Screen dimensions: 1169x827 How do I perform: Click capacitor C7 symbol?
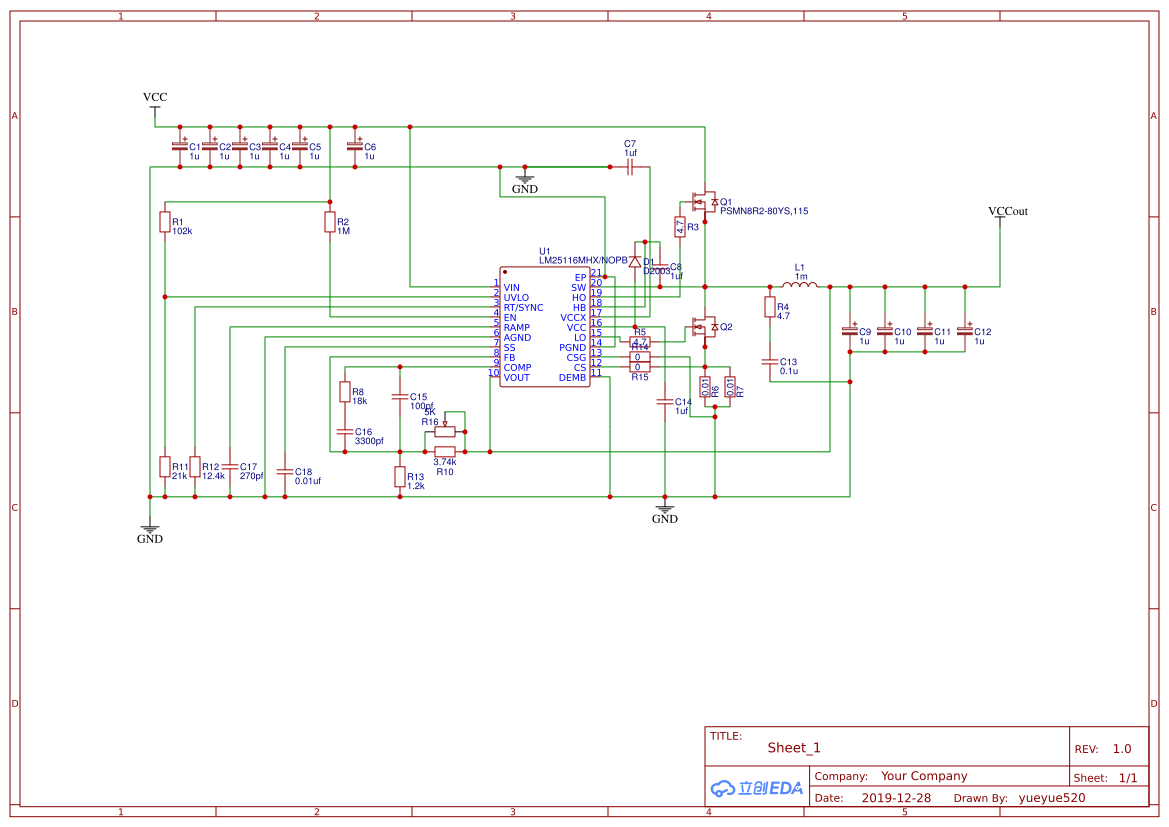point(630,167)
